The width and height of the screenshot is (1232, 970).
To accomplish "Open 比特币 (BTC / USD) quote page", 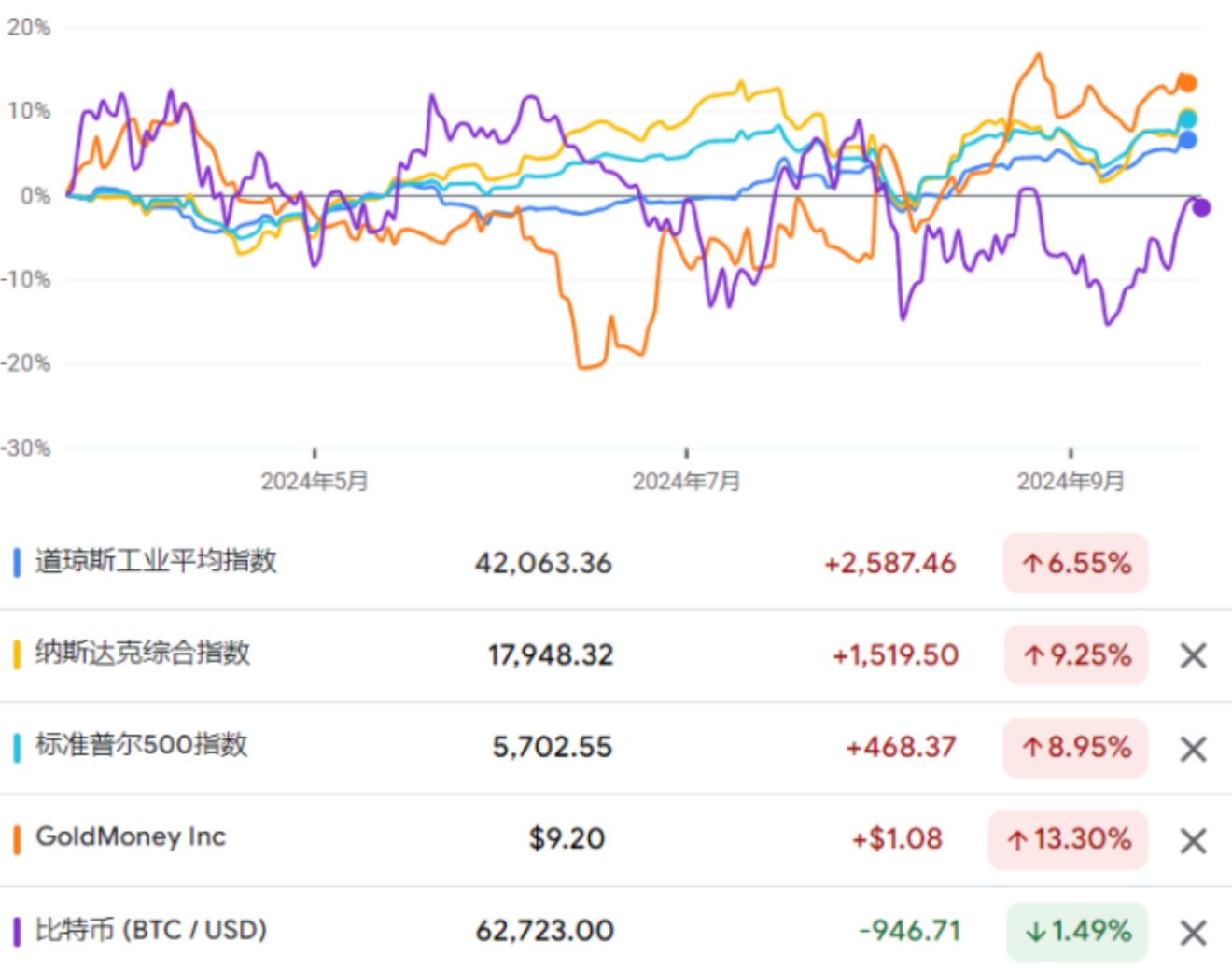I will (x=151, y=930).
